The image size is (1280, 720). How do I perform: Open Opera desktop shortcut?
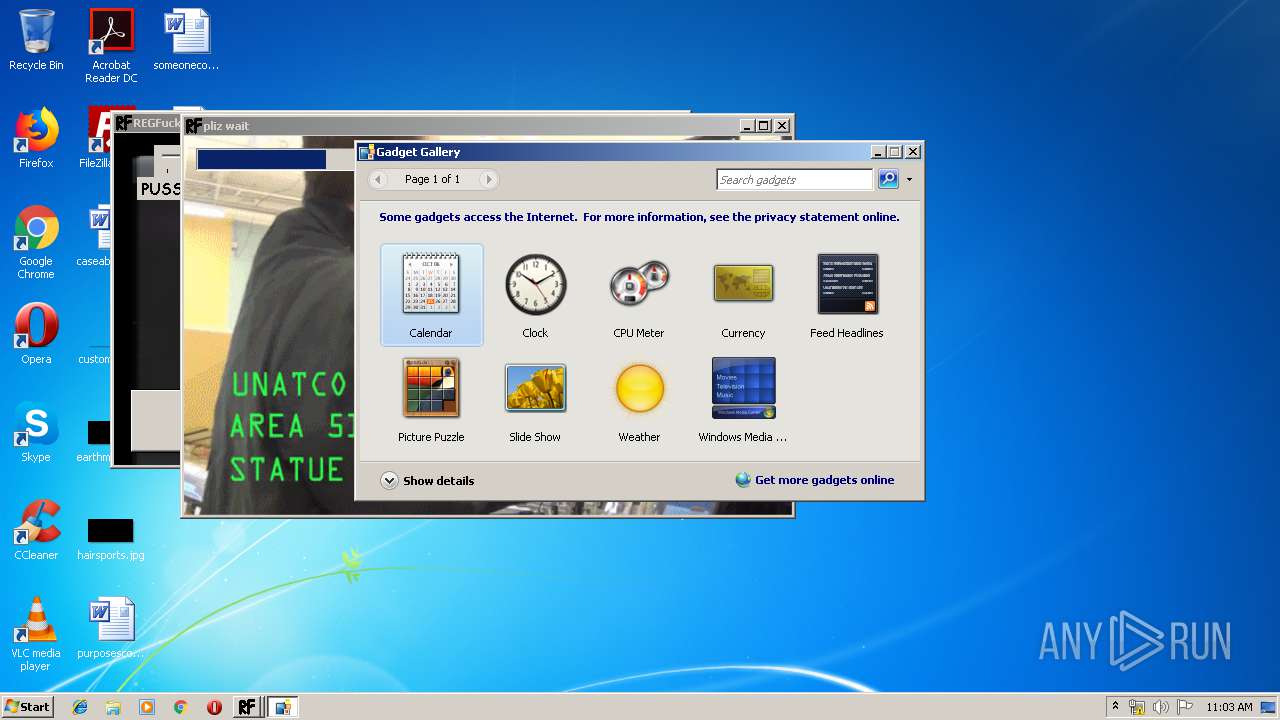(36, 334)
